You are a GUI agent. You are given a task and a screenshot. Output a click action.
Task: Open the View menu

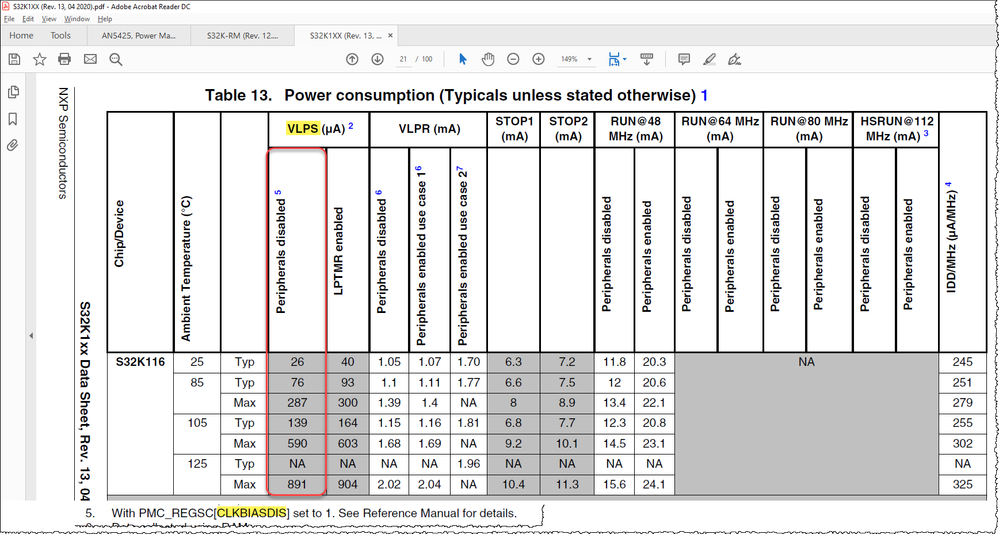pos(49,19)
